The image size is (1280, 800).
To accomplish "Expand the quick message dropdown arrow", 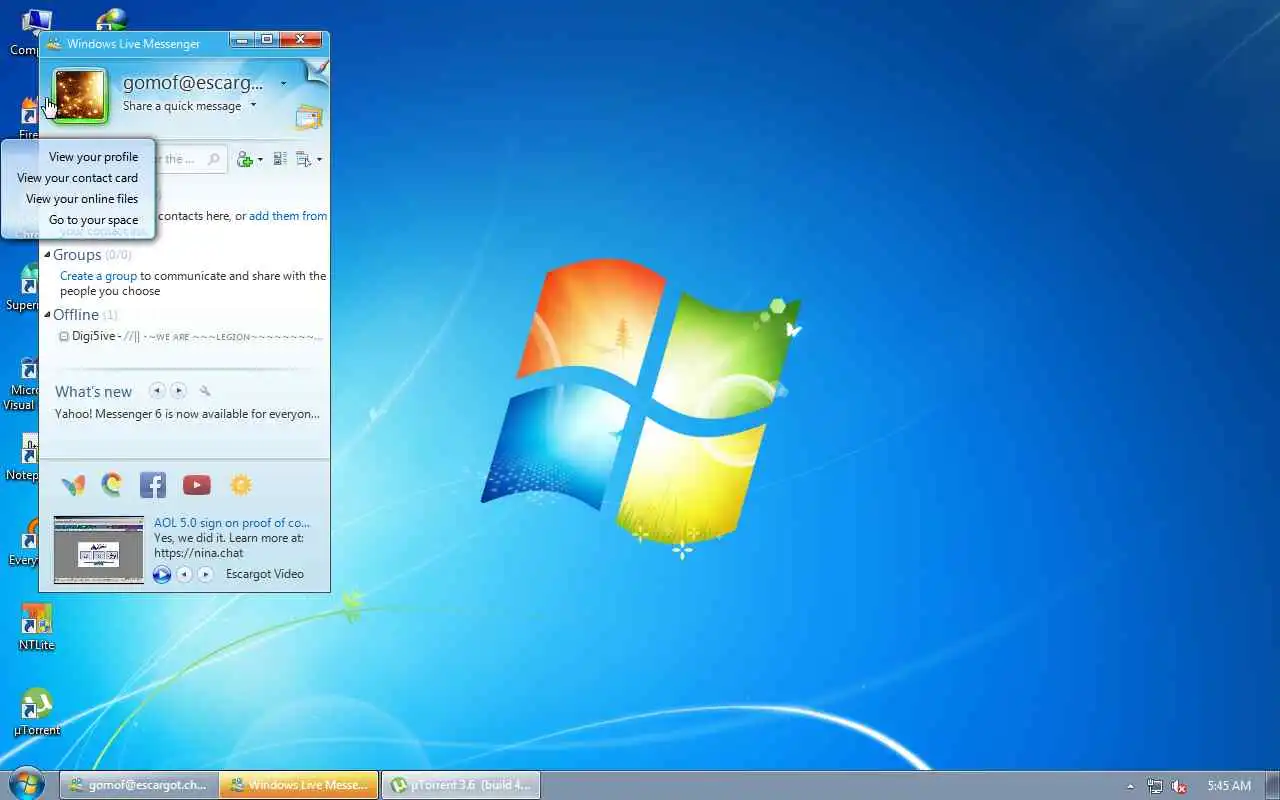I will pos(253,105).
